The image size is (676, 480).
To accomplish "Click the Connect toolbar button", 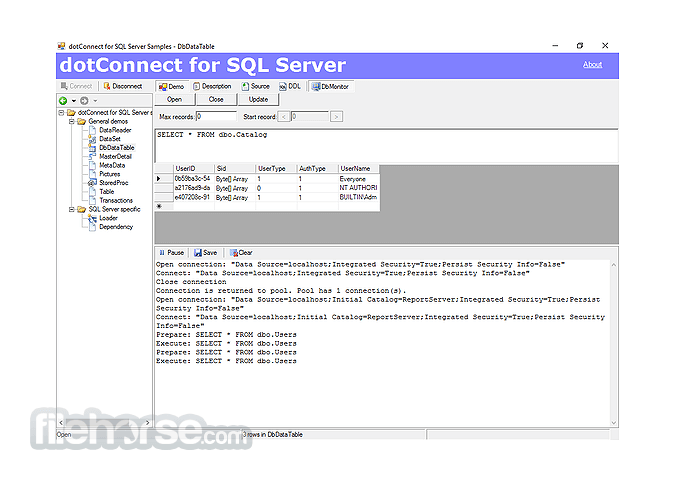I will 77,86.
